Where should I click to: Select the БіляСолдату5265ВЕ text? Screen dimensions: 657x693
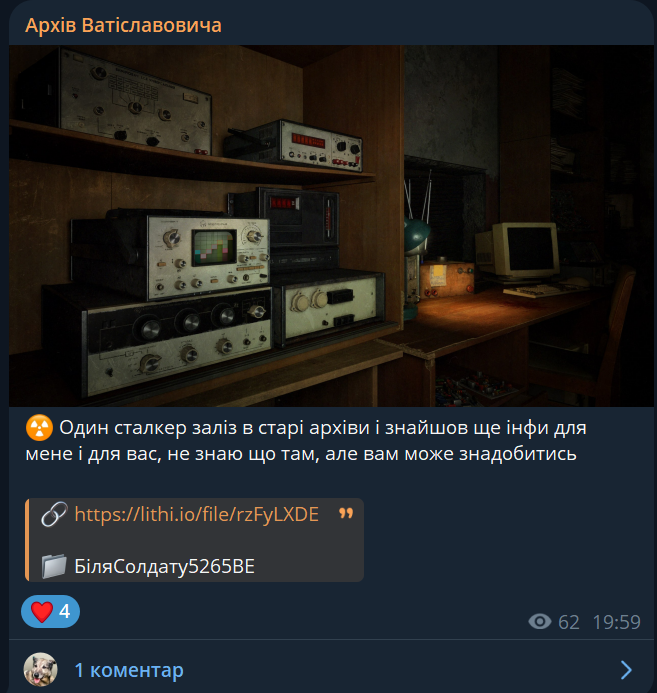click(x=164, y=567)
